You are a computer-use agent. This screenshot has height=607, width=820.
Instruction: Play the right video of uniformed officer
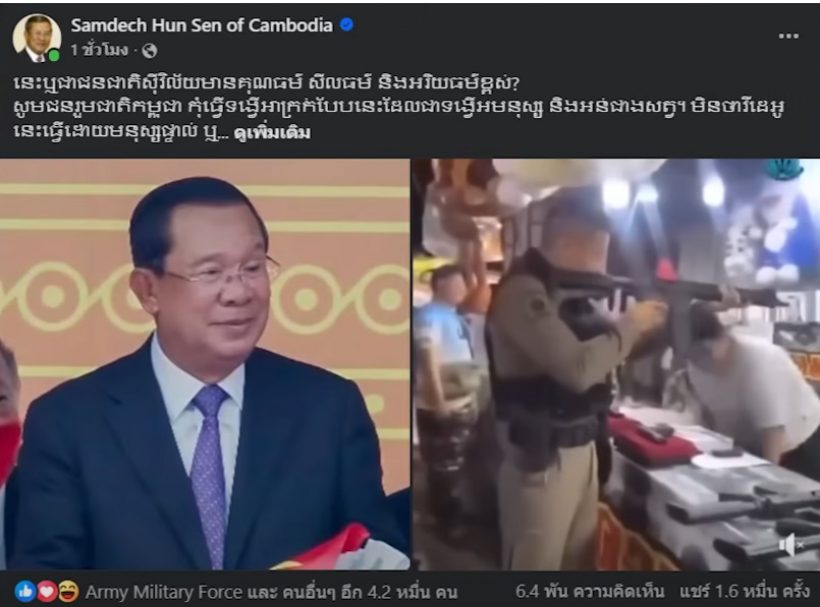pyautogui.click(x=616, y=364)
